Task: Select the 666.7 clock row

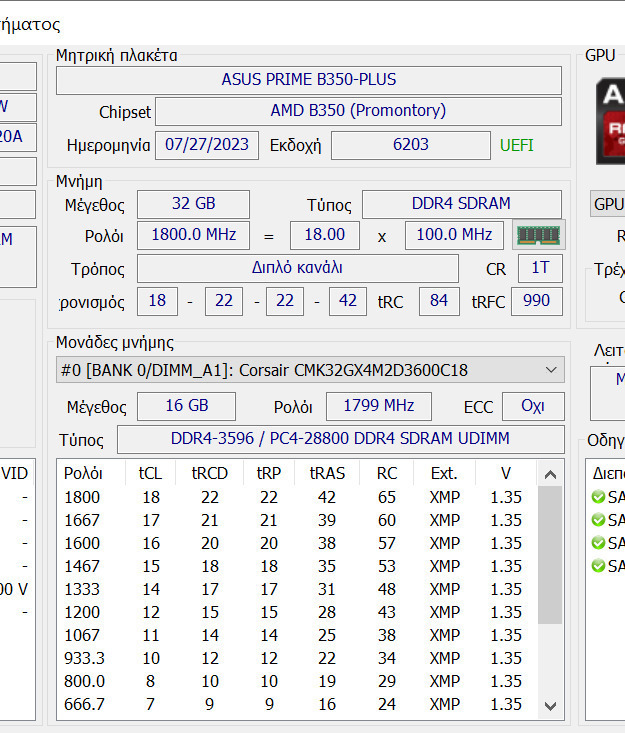Action: [297, 704]
